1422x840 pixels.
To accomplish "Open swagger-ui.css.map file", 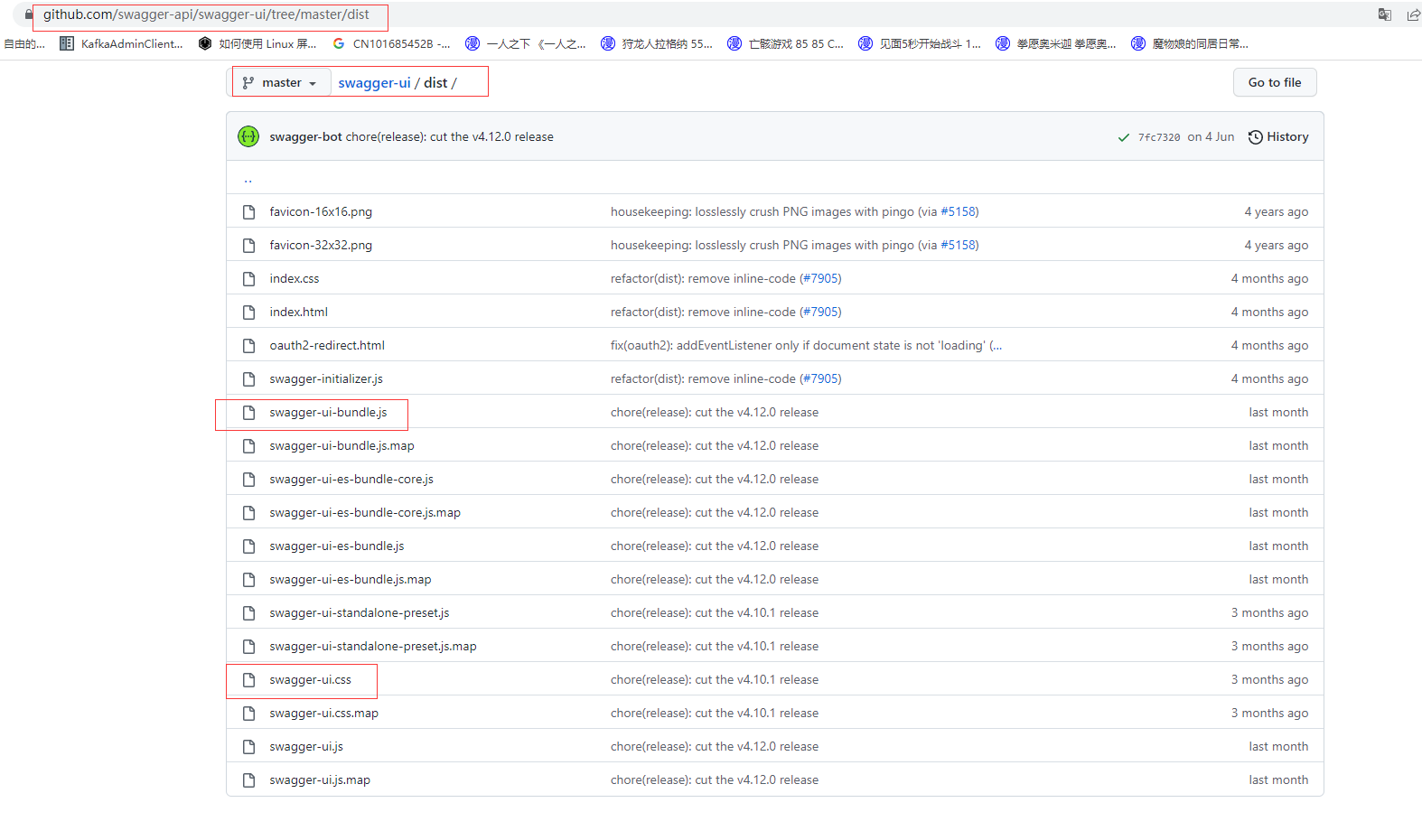I will click(324, 714).
